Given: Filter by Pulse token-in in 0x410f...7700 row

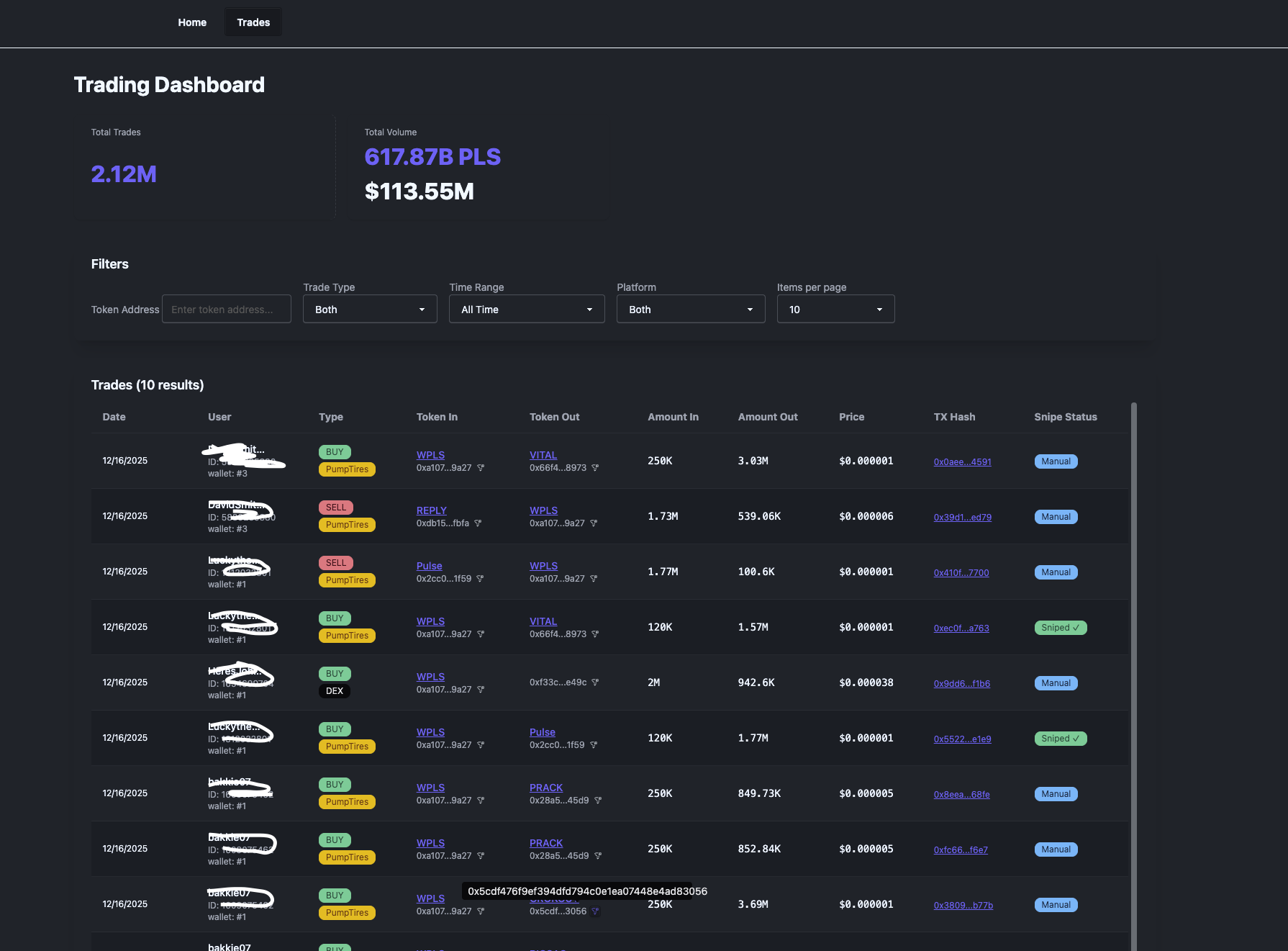Looking at the screenshot, I should [x=480, y=579].
